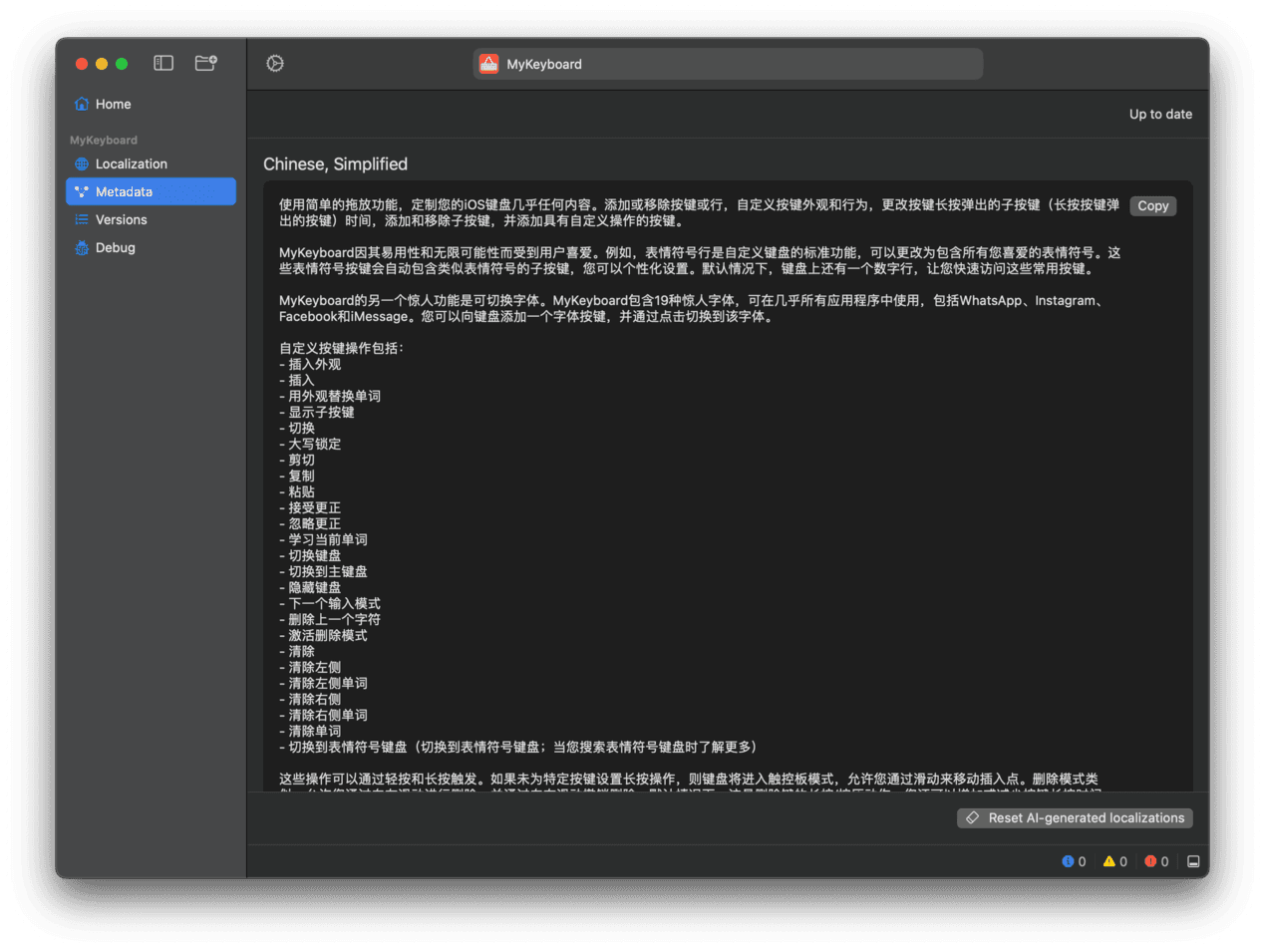This screenshot has height=952, width=1265.
Task: Click the line '- 显示子按键'
Action: 317,412
